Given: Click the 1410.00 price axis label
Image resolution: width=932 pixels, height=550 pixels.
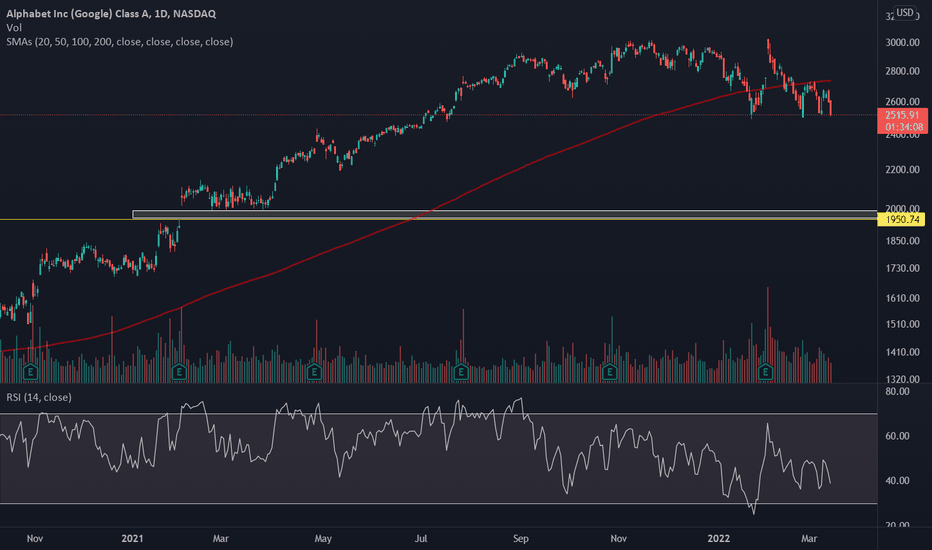Looking at the screenshot, I should pos(902,352).
